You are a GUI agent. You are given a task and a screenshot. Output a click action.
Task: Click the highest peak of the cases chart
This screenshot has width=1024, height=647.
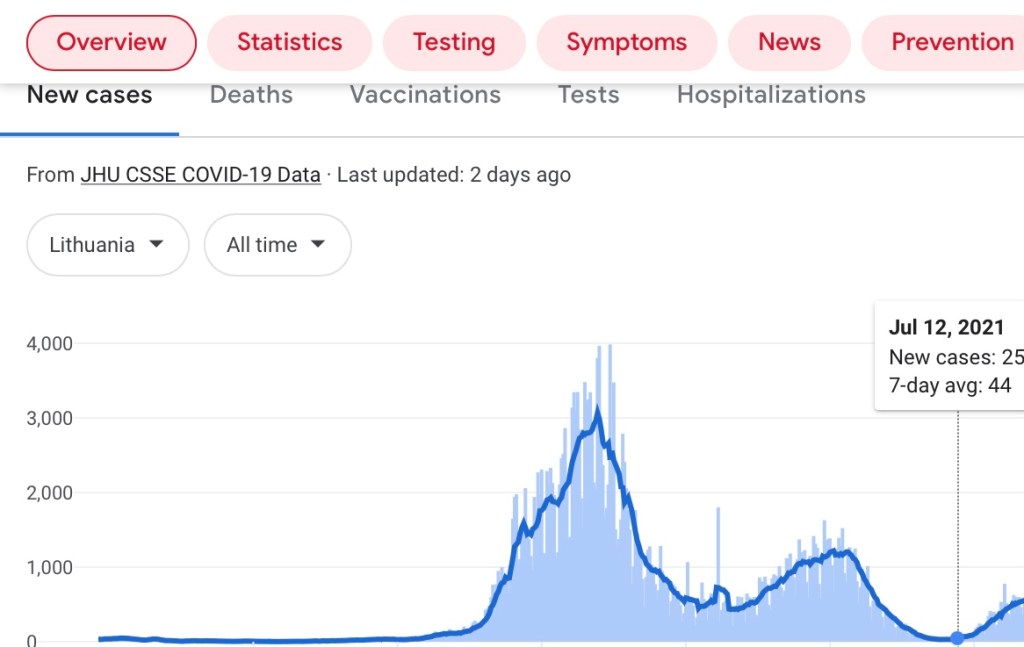pos(609,348)
